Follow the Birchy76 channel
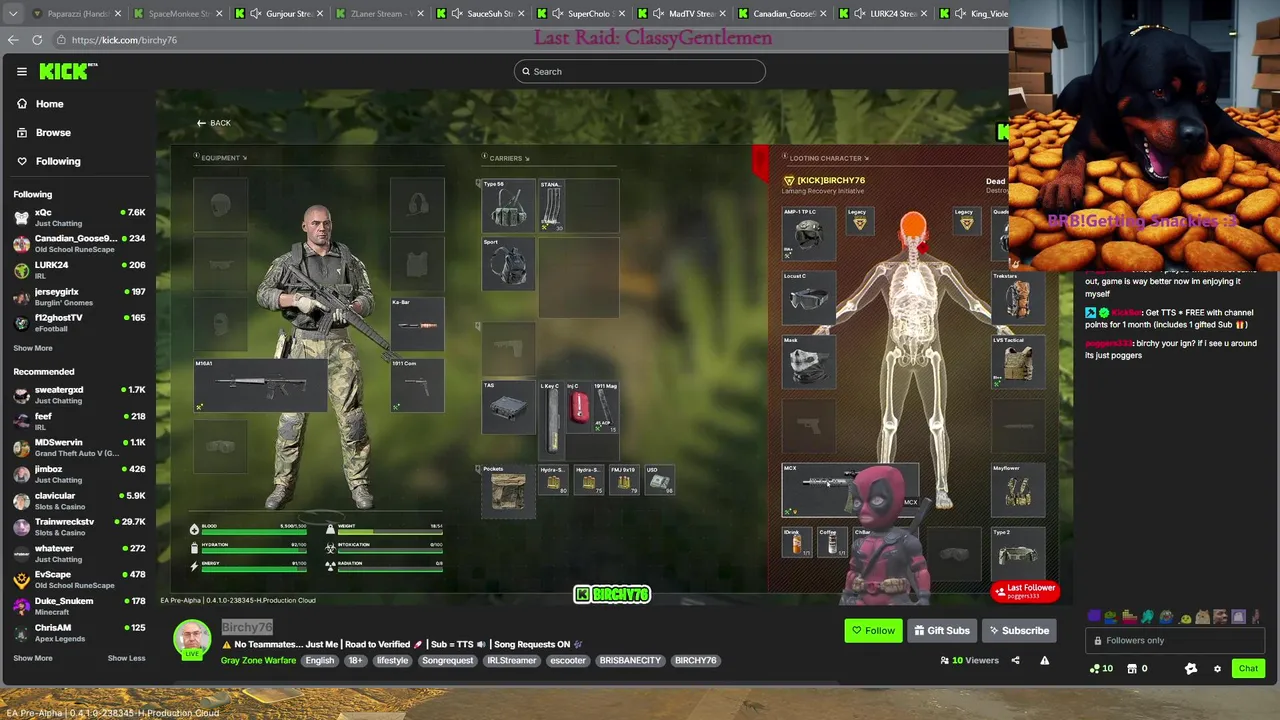This screenshot has width=1280, height=720. tap(873, 630)
